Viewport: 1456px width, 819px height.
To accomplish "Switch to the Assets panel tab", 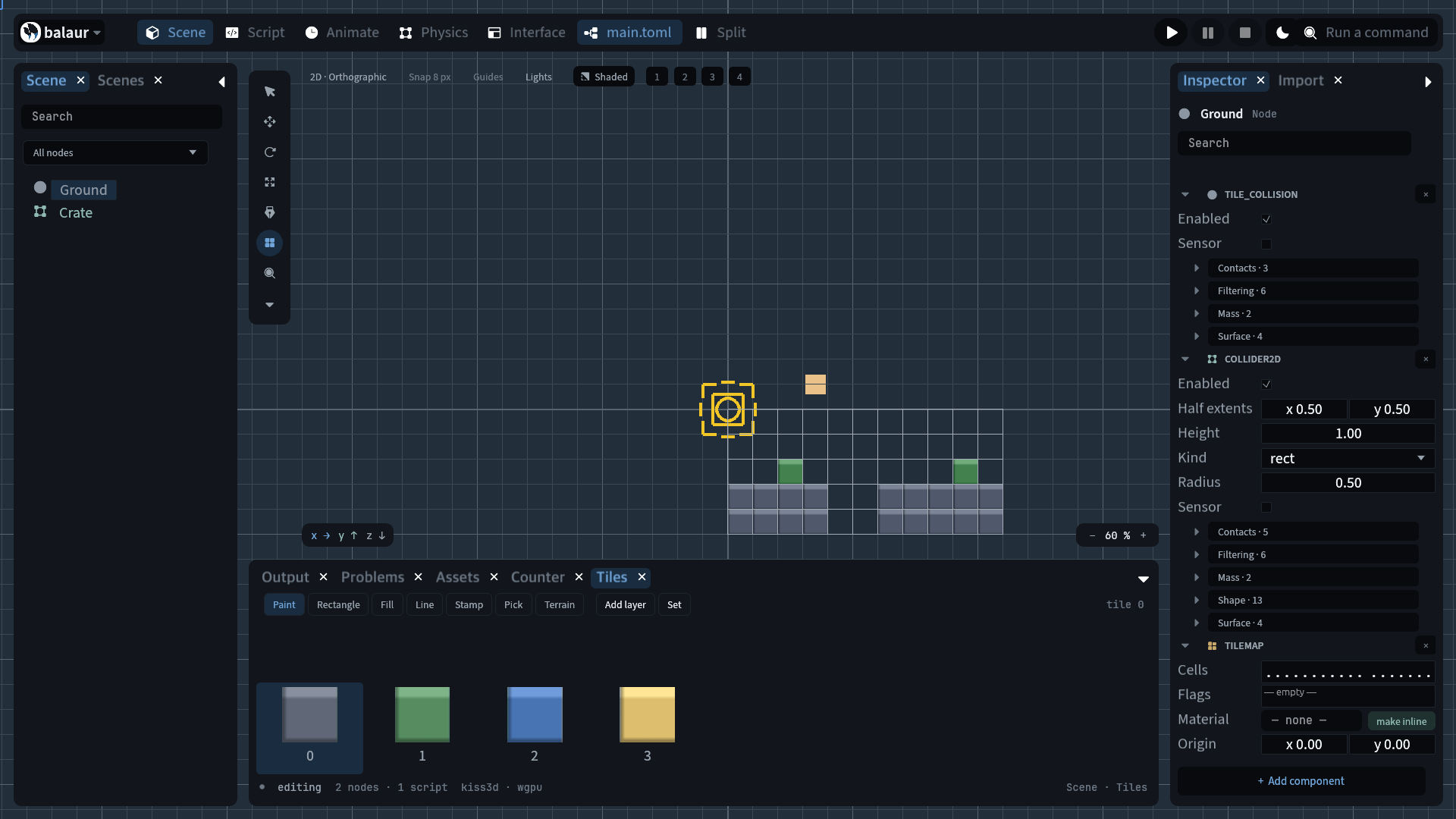I will (457, 577).
